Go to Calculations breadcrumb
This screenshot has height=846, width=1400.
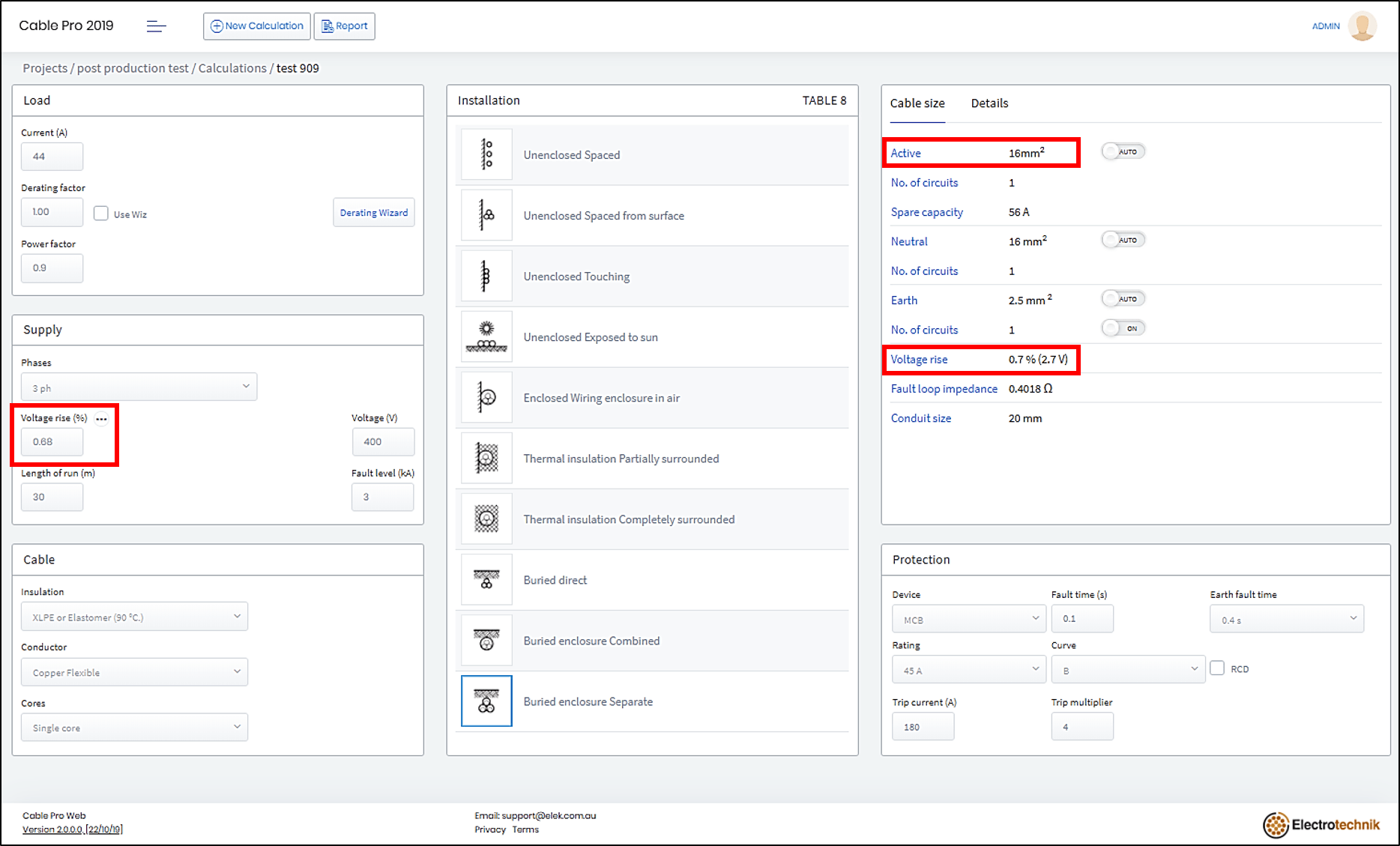coord(232,68)
